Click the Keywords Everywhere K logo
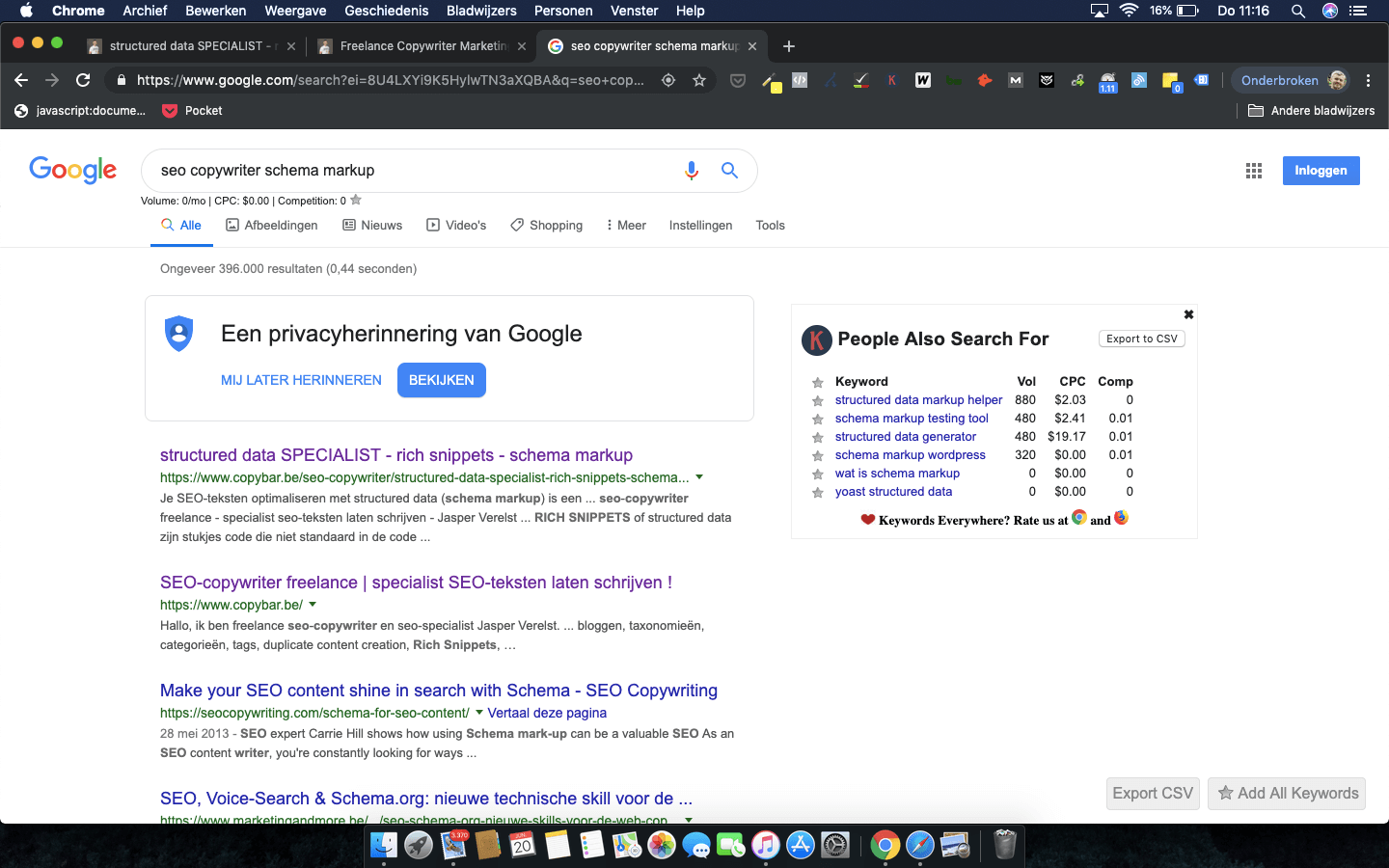1389x868 pixels. pyautogui.click(x=816, y=339)
